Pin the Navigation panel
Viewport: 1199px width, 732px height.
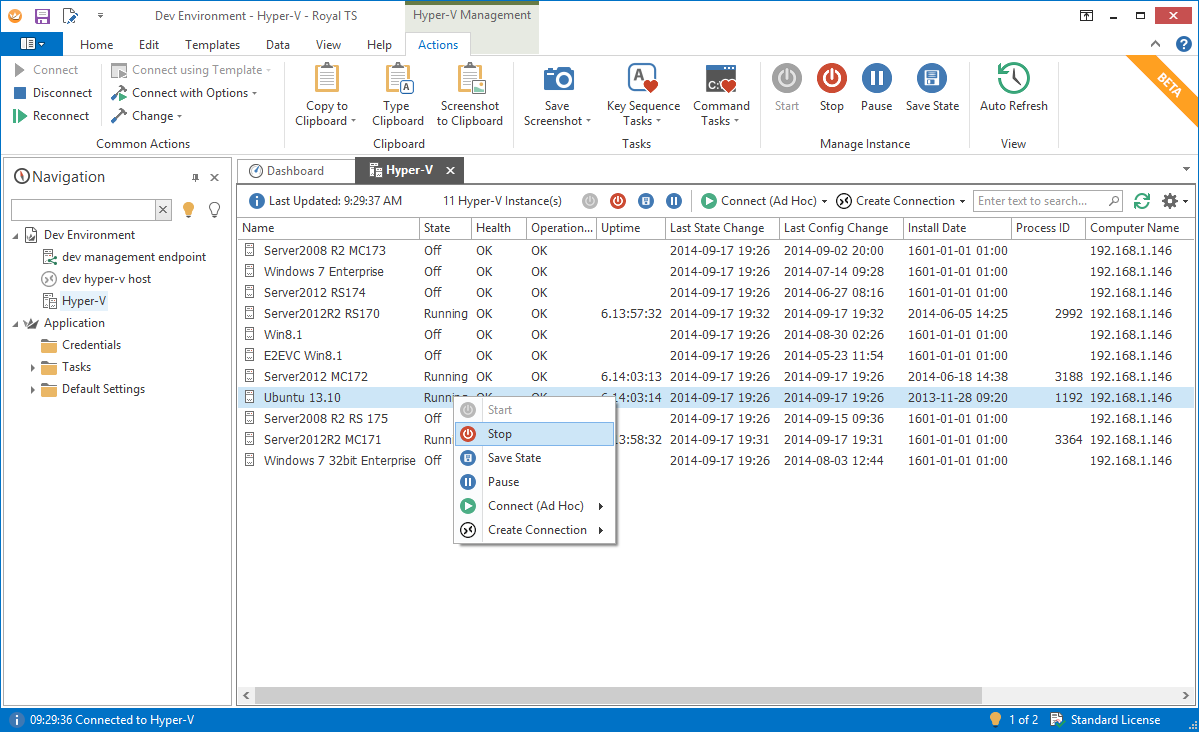(195, 178)
